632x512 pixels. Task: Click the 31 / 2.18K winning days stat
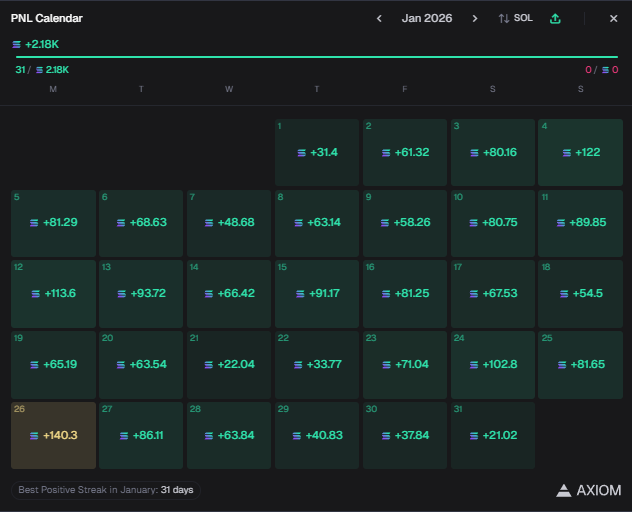point(42,70)
